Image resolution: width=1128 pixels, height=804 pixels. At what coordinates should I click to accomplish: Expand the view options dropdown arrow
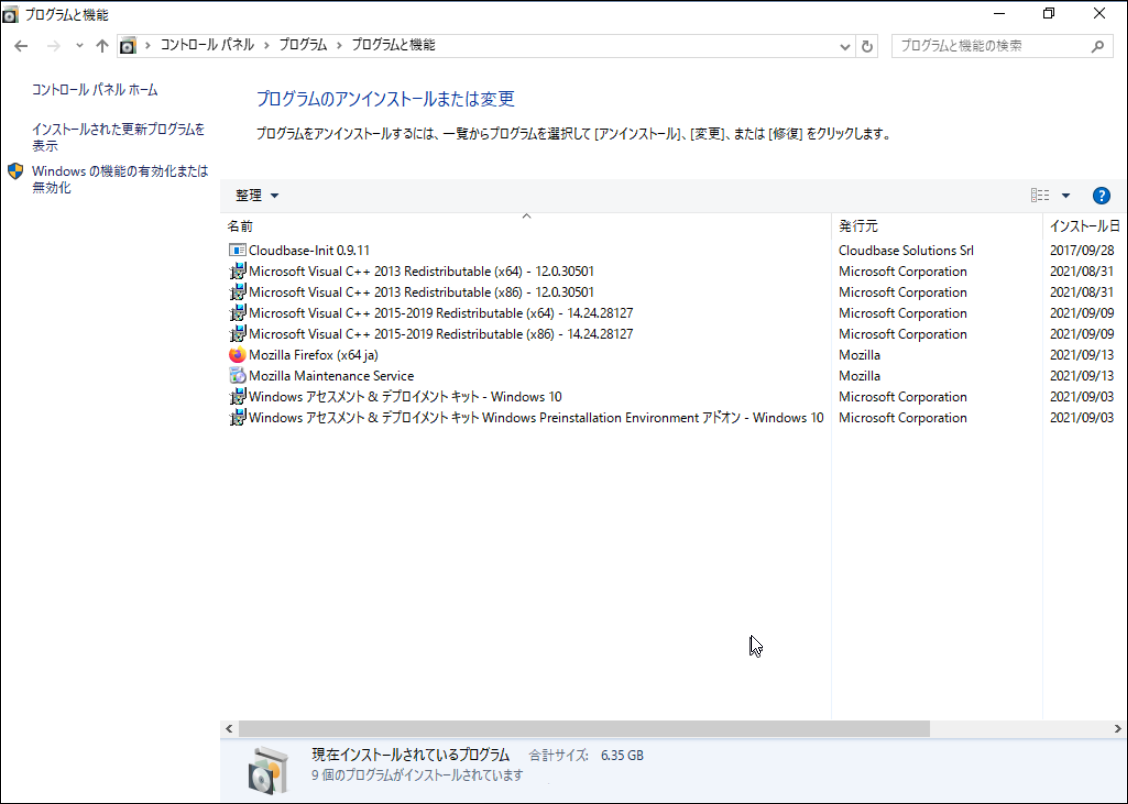coord(1066,196)
